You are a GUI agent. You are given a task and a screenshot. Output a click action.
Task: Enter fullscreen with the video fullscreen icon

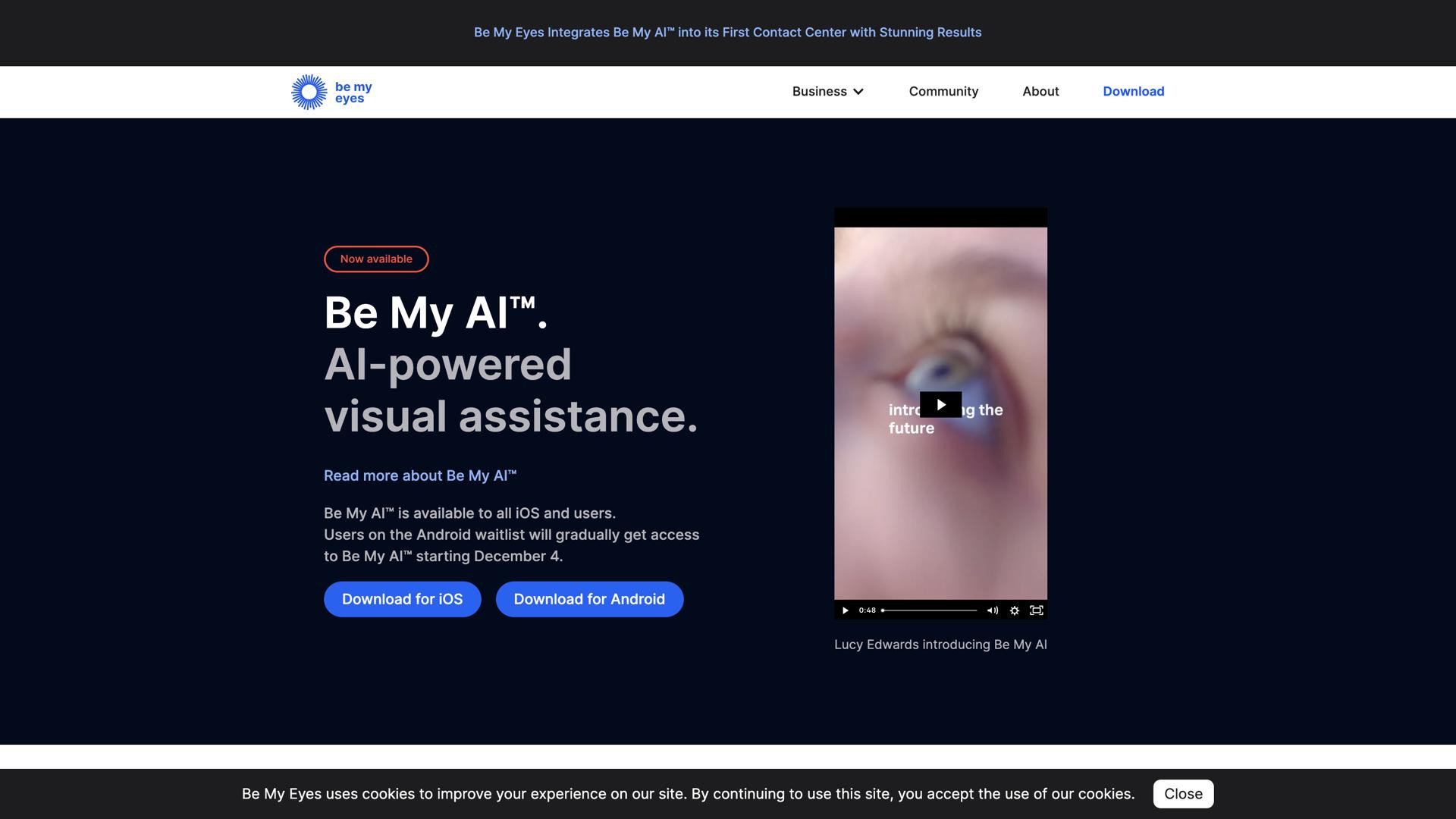pos(1037,610)
